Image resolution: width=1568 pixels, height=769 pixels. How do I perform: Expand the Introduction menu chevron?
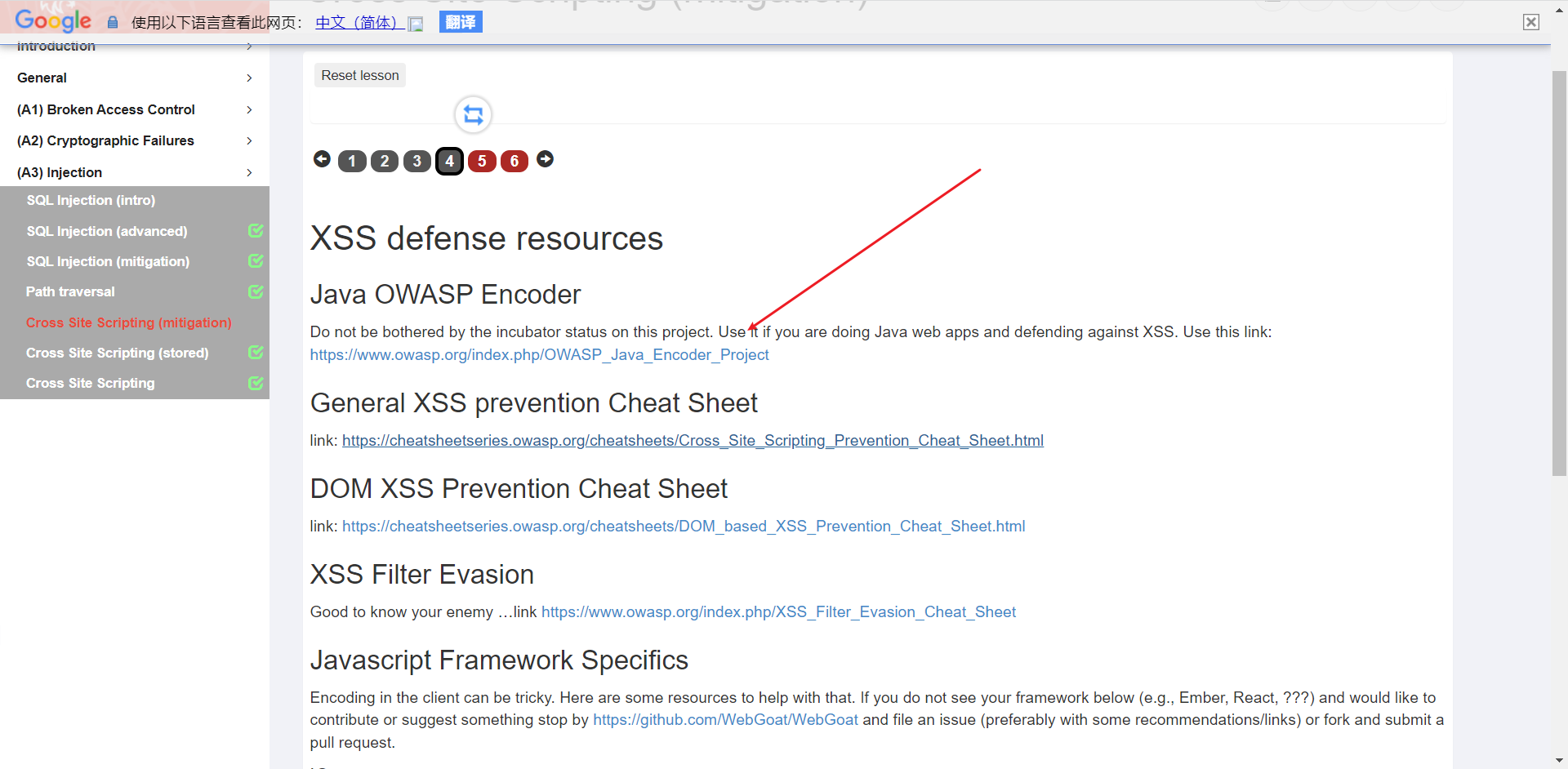pyautogui.click(x=249, y=47)
